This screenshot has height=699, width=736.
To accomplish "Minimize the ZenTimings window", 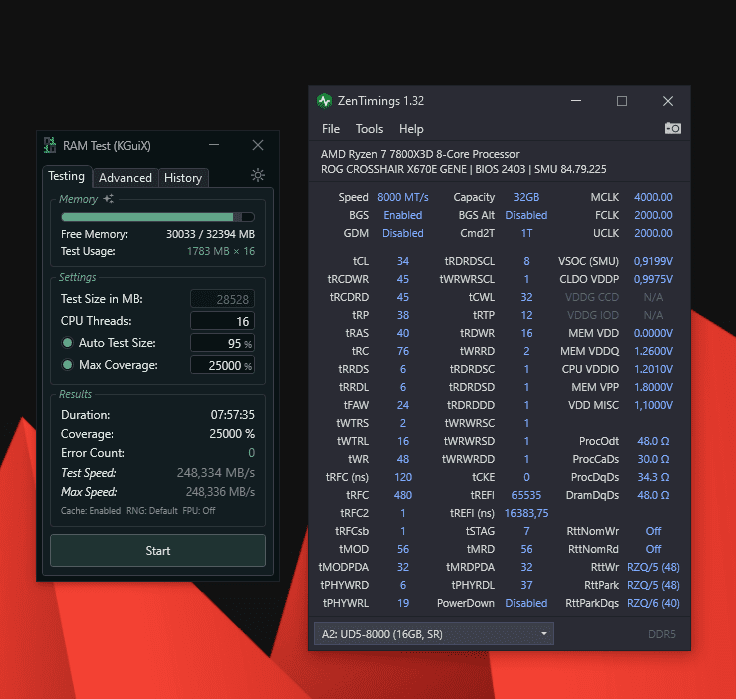I will (x=576, y=101).
